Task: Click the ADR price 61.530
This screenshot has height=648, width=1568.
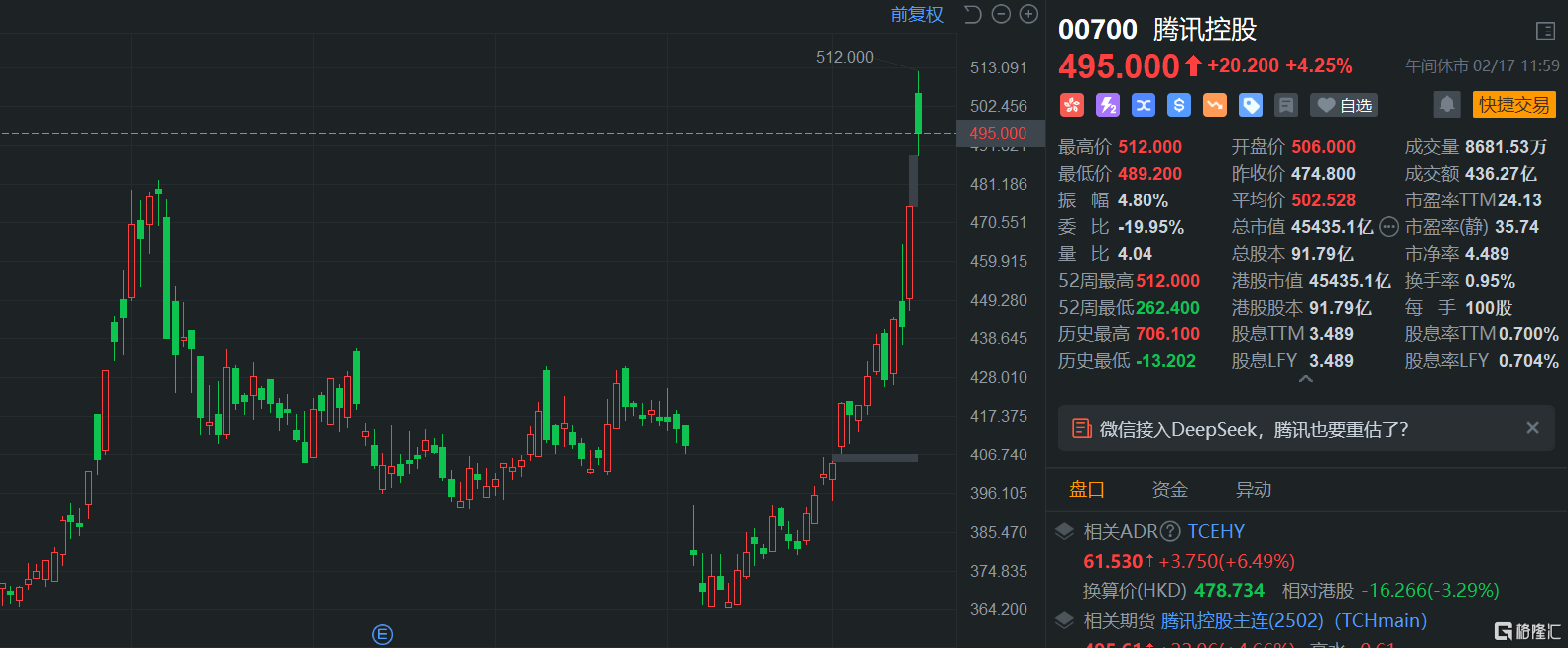Action: pos(1113,561)
